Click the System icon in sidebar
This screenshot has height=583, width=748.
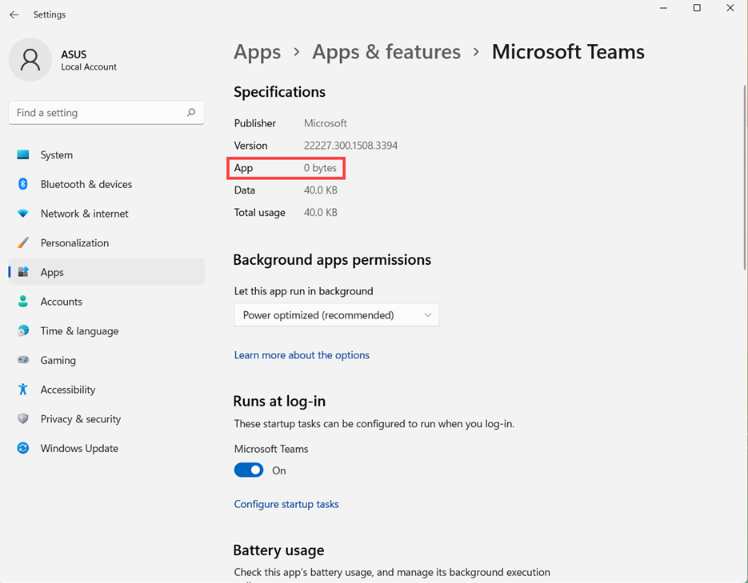pos(23,155)
